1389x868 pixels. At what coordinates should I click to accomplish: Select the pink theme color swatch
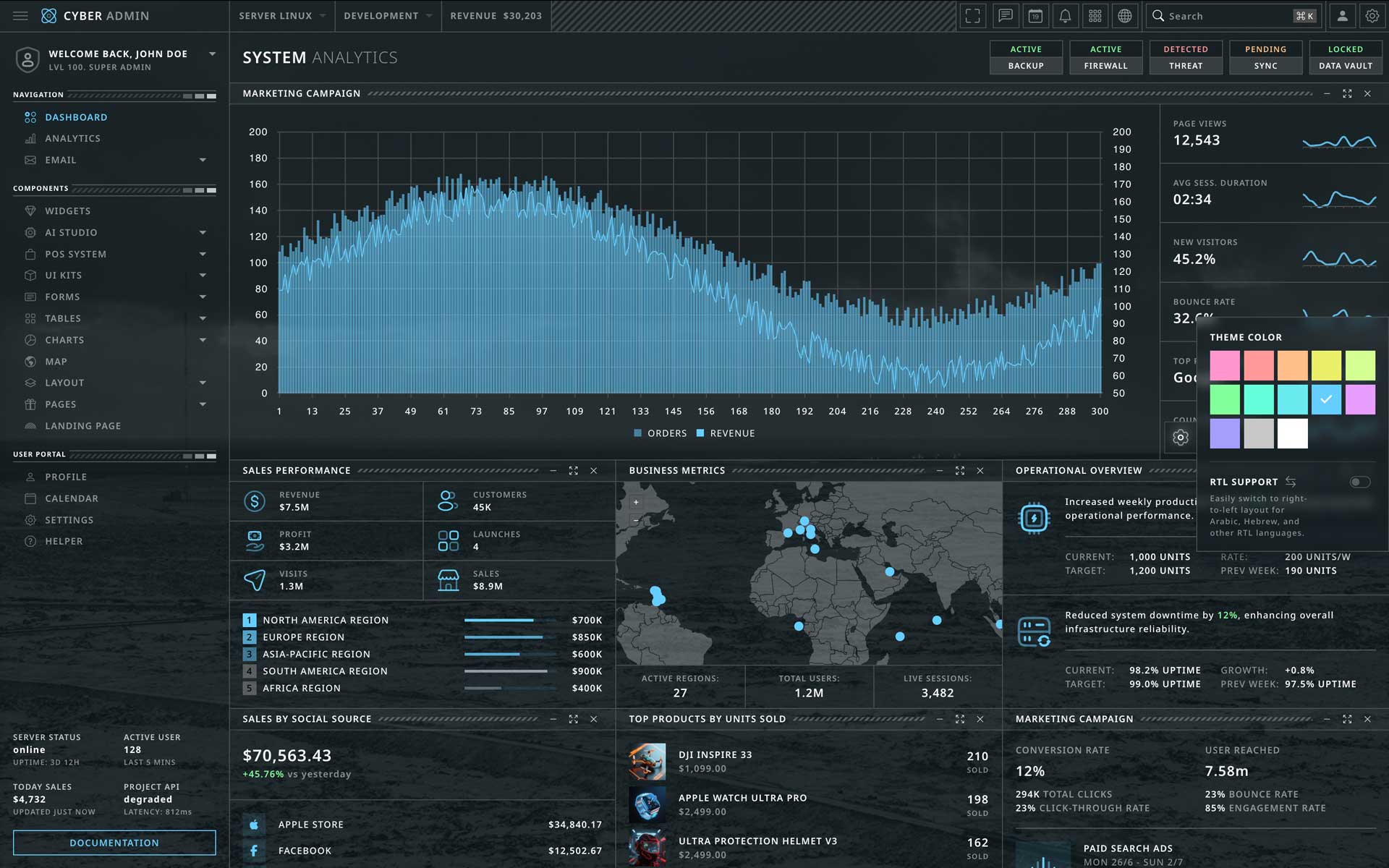coord(1225,365)
